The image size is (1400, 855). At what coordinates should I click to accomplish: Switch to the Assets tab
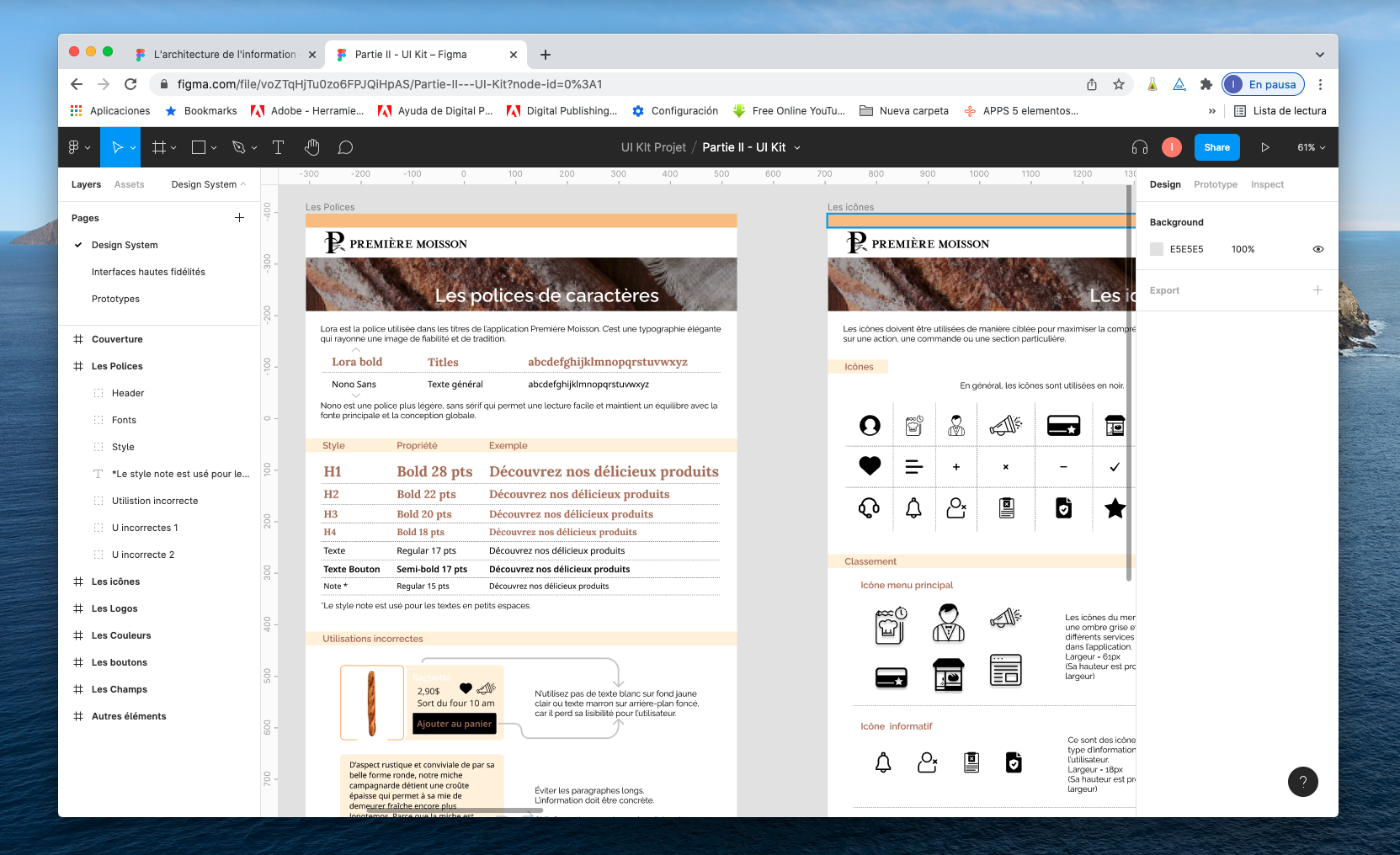coord(129,184)
